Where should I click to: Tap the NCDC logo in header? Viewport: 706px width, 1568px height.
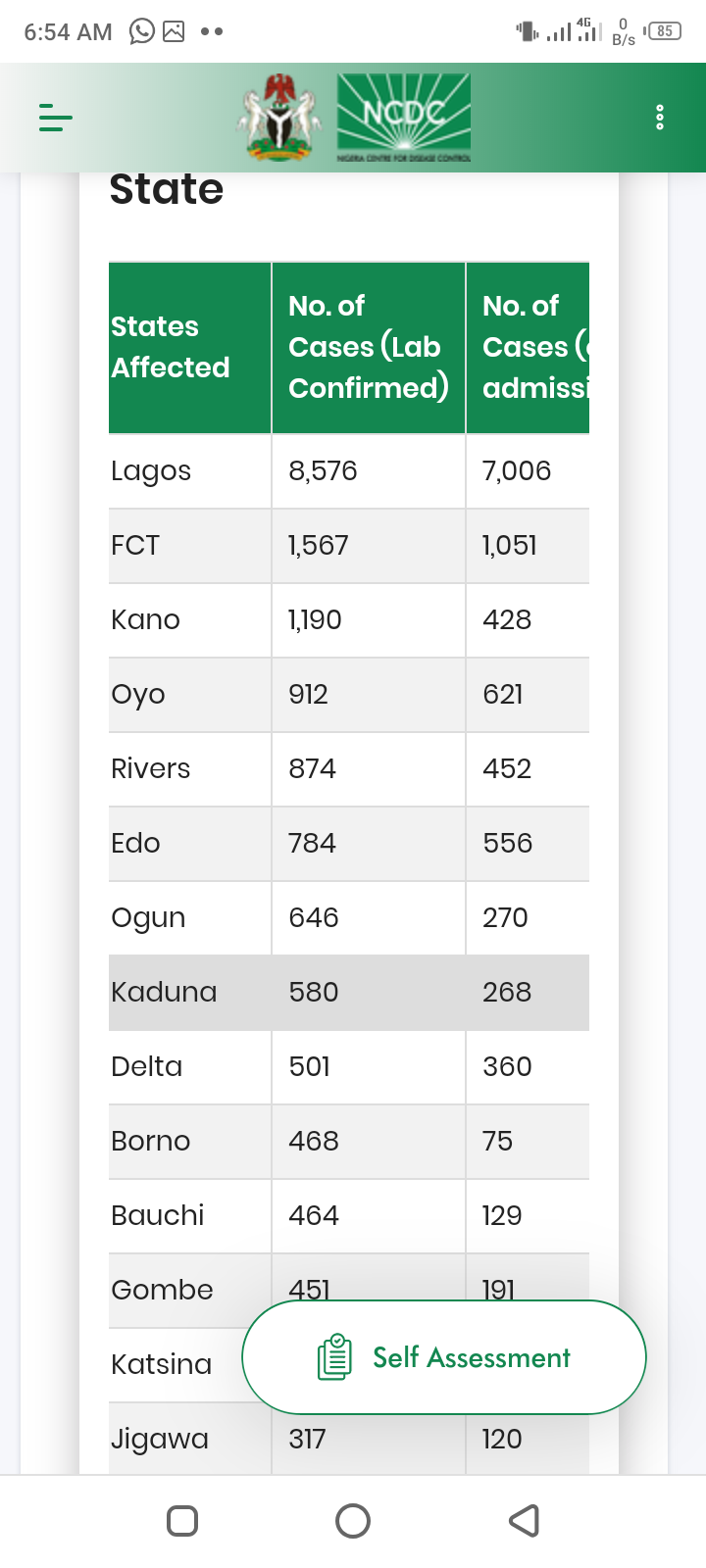(x=404, y=118)
